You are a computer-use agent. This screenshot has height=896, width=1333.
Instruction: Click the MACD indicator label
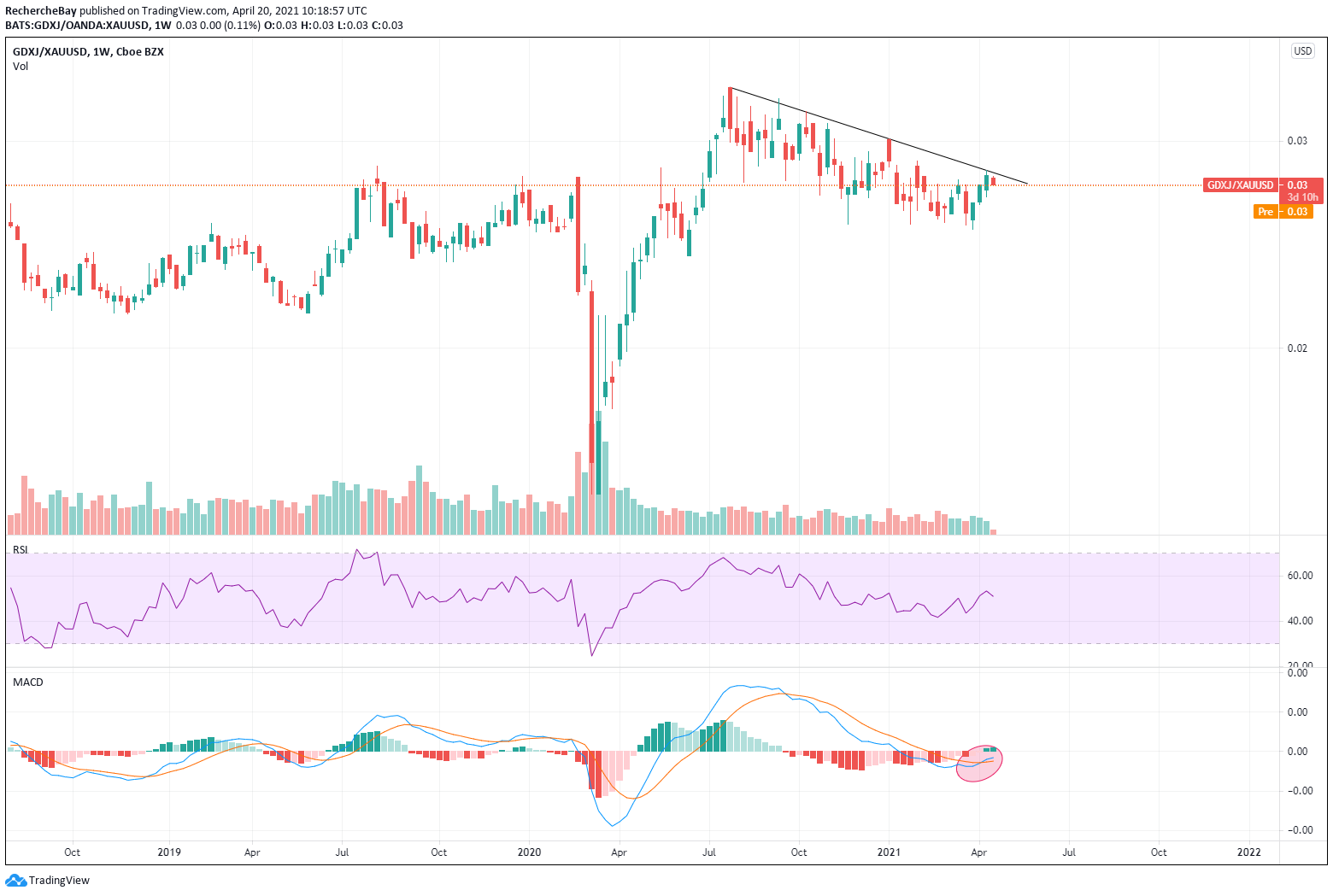28,682
